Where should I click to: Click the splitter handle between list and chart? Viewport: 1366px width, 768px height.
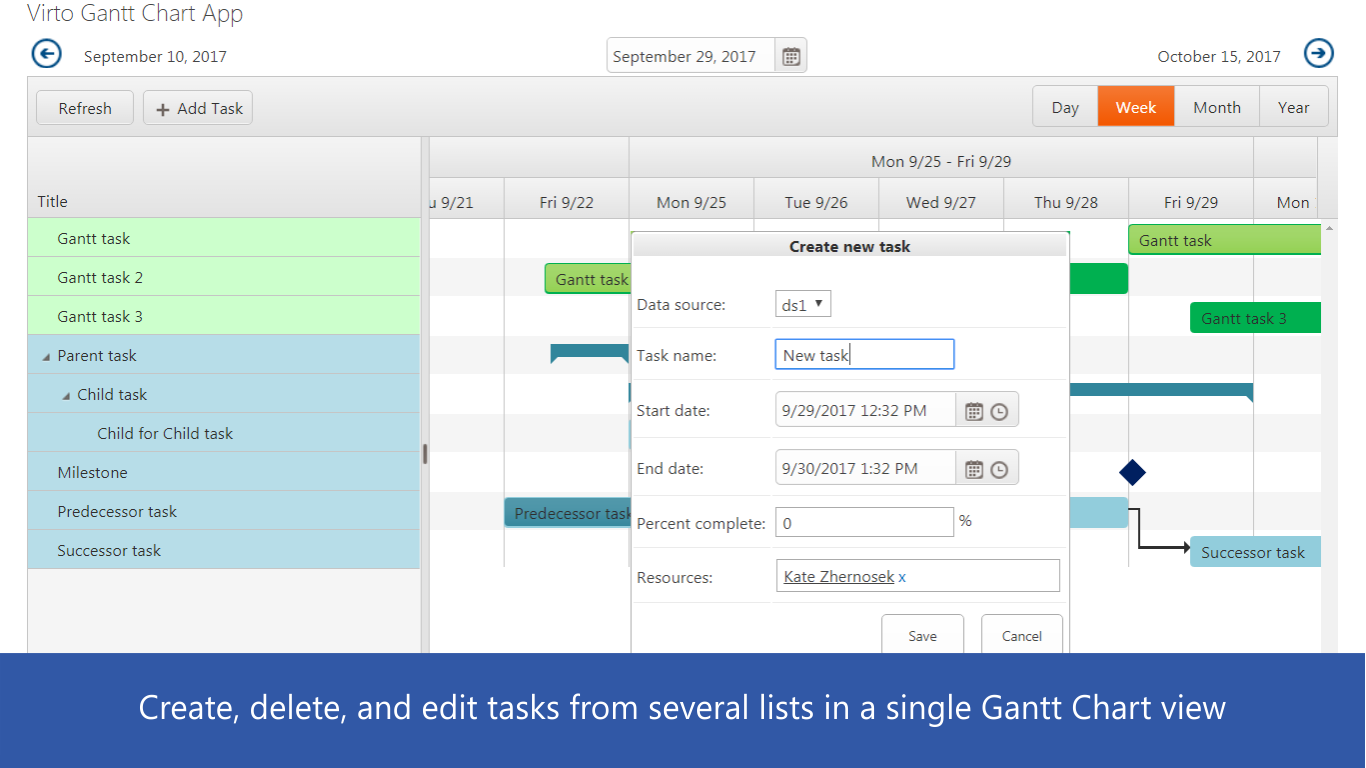pyautogui.click(x=425, y=454)
